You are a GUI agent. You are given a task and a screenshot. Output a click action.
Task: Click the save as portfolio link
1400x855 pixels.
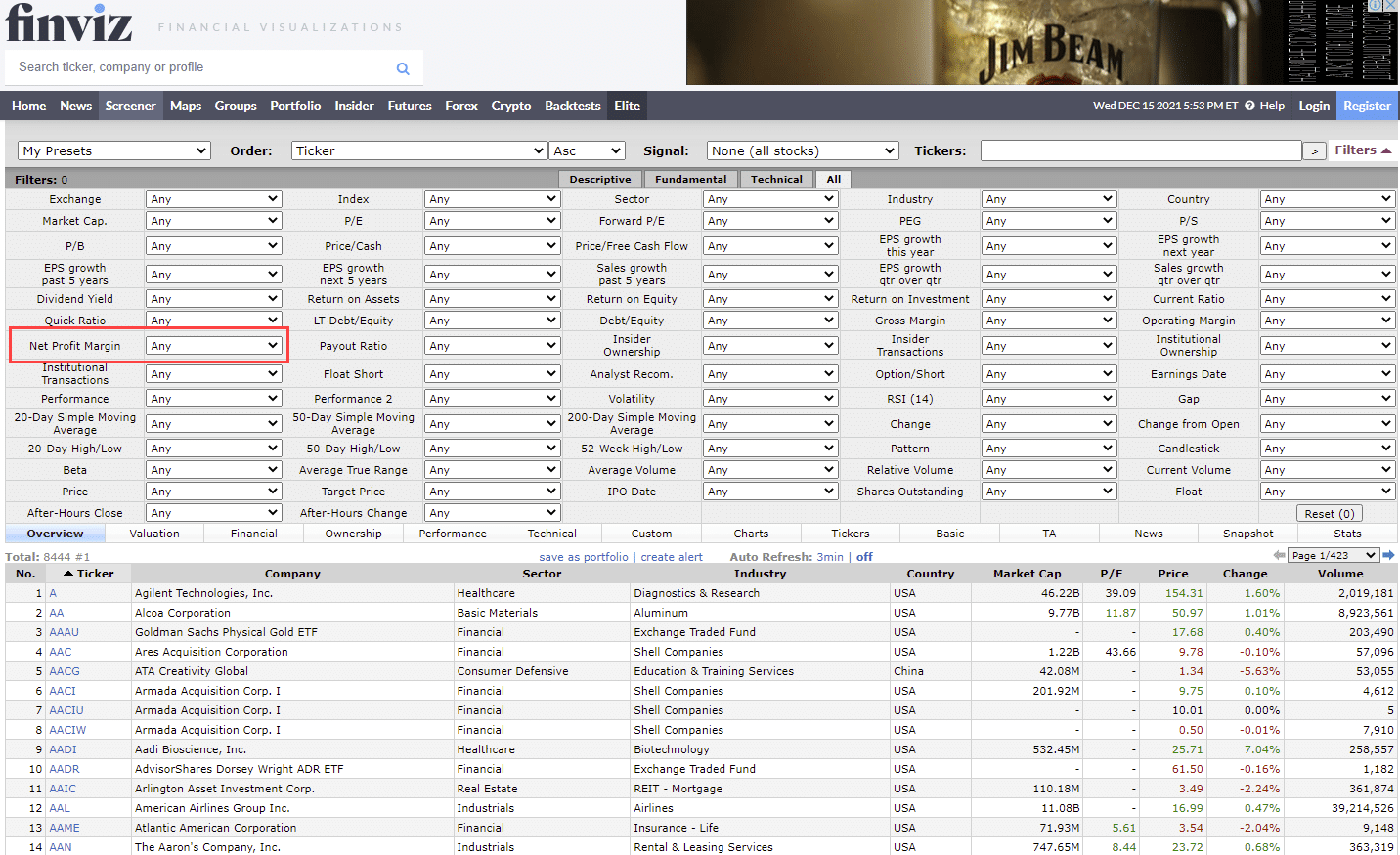coord(584,557)
